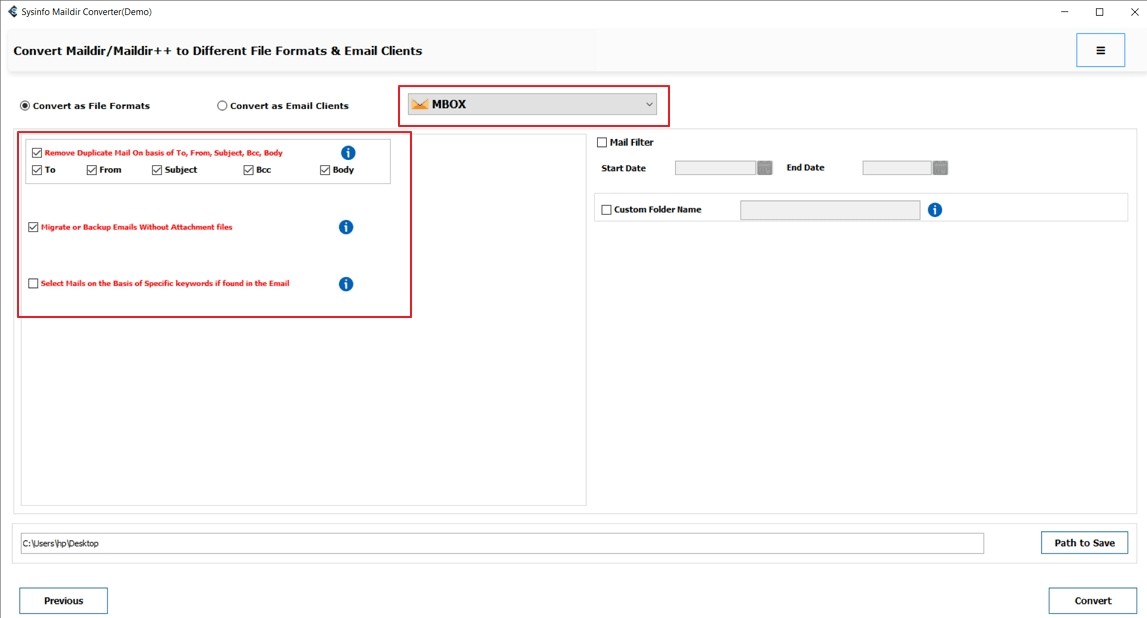Click info icon for Specific keywords option
Viewport: 1147px width, 618px height.
(346, 284)
